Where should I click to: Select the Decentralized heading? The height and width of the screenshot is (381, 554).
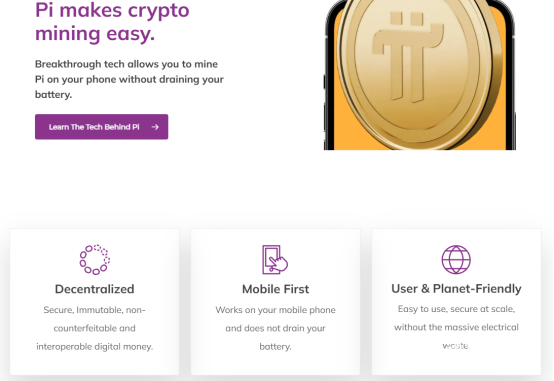point(95,289)
